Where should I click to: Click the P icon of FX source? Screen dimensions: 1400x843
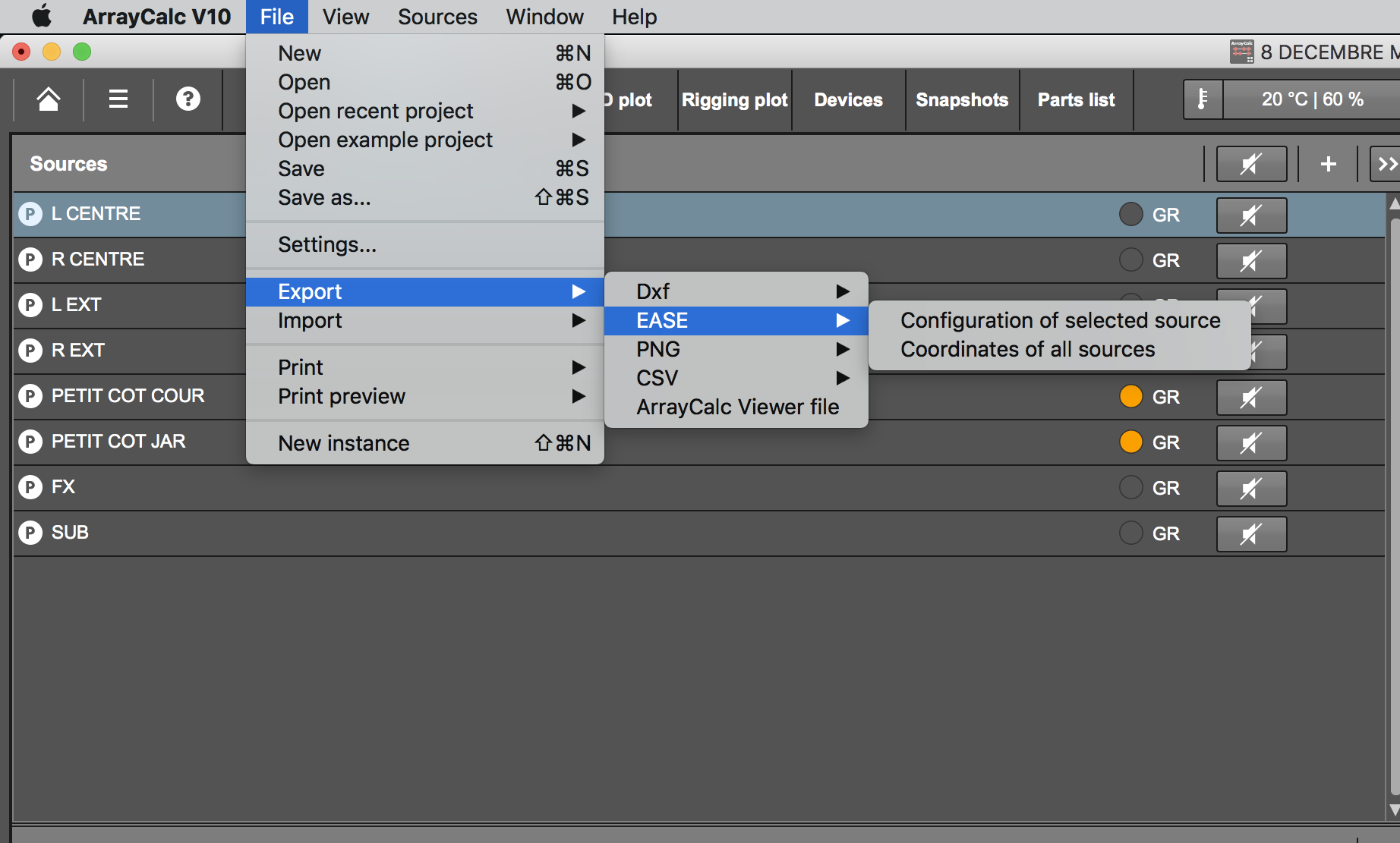tap(30, 487)
